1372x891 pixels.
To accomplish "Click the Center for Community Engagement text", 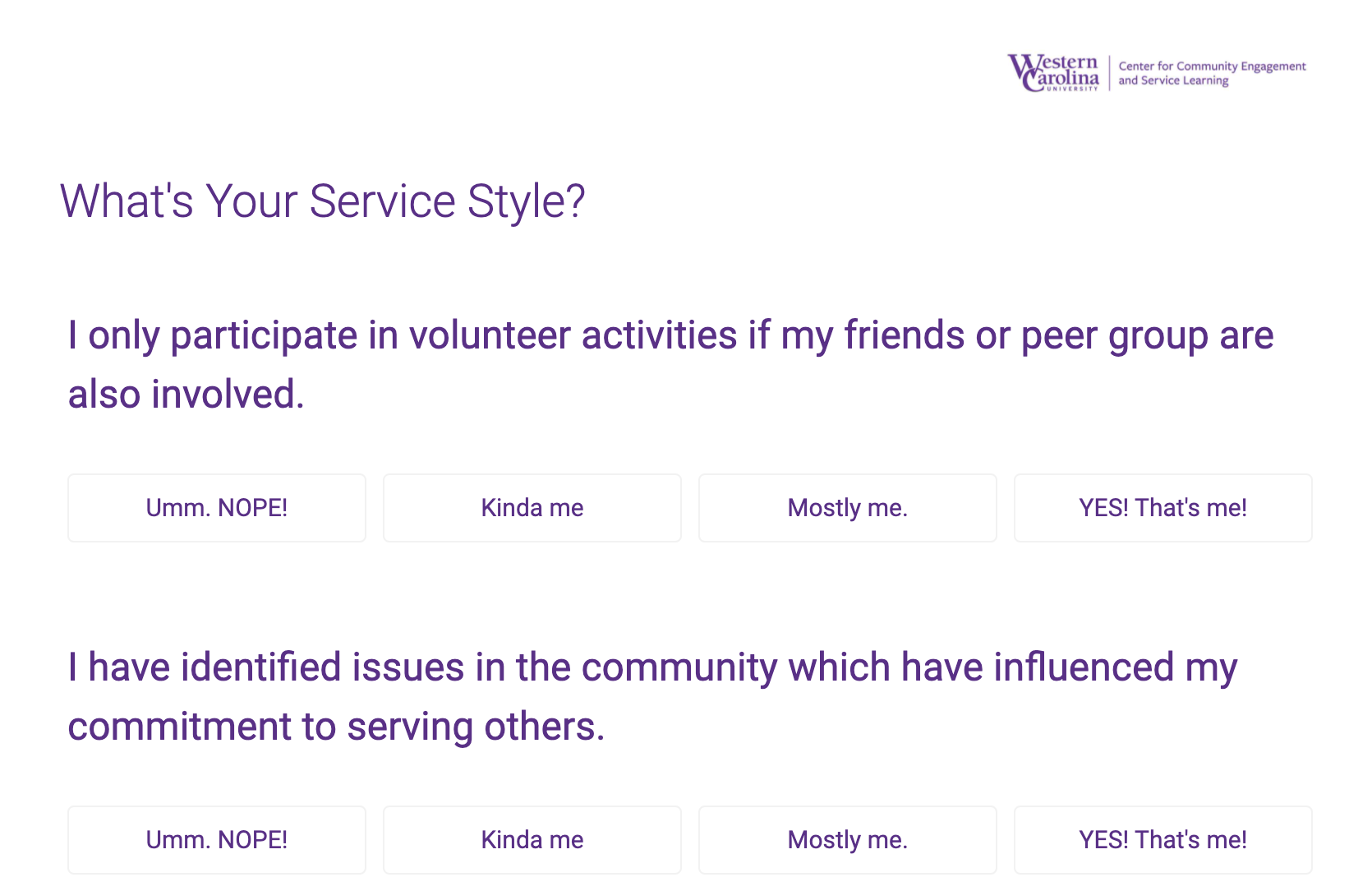I will [x=1212, y=66].
